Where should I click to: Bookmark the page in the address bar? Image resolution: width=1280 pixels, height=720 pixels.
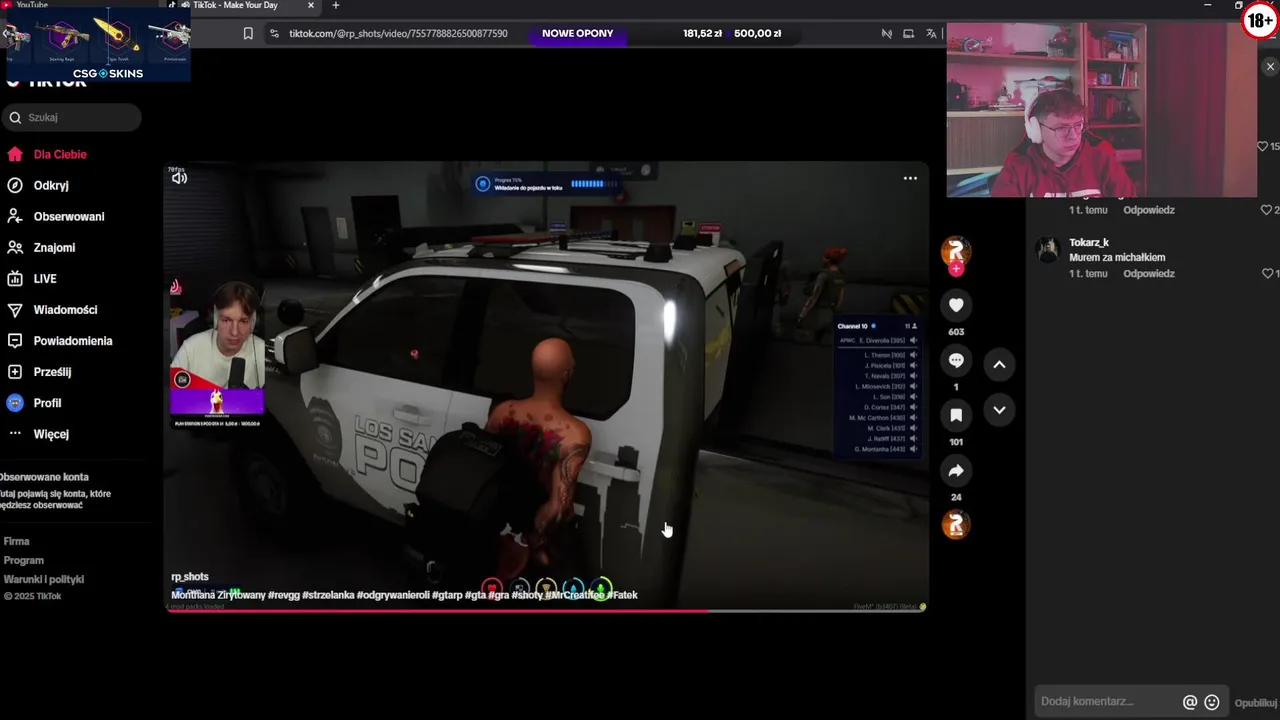coord(248,34)
